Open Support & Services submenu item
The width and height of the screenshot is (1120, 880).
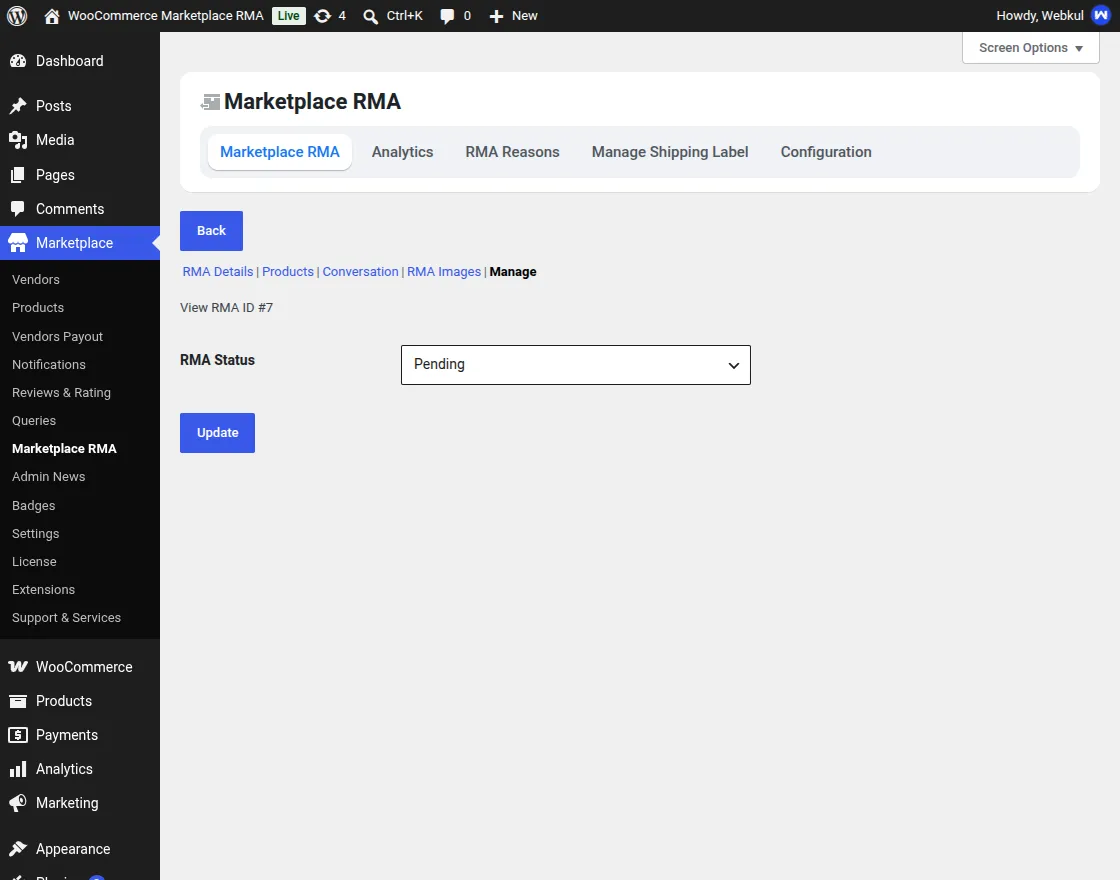point(66,618)
